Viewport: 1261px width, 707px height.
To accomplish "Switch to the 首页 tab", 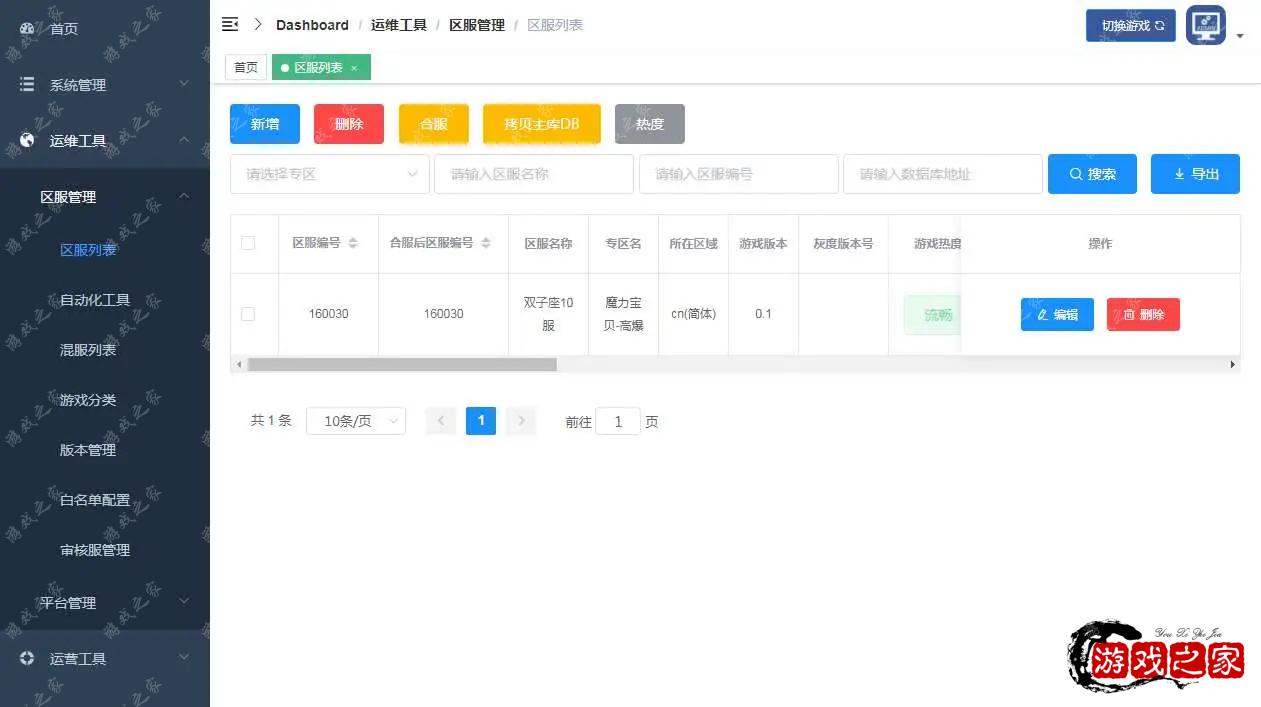I will coord(246,68).
